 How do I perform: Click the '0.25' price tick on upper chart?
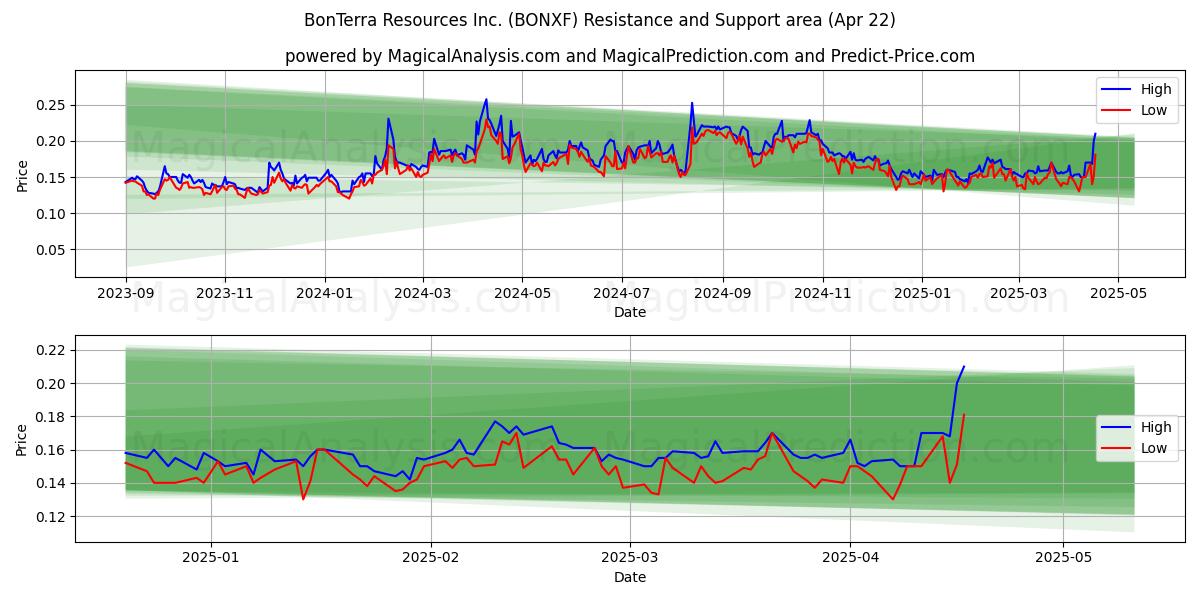(52, 105)
